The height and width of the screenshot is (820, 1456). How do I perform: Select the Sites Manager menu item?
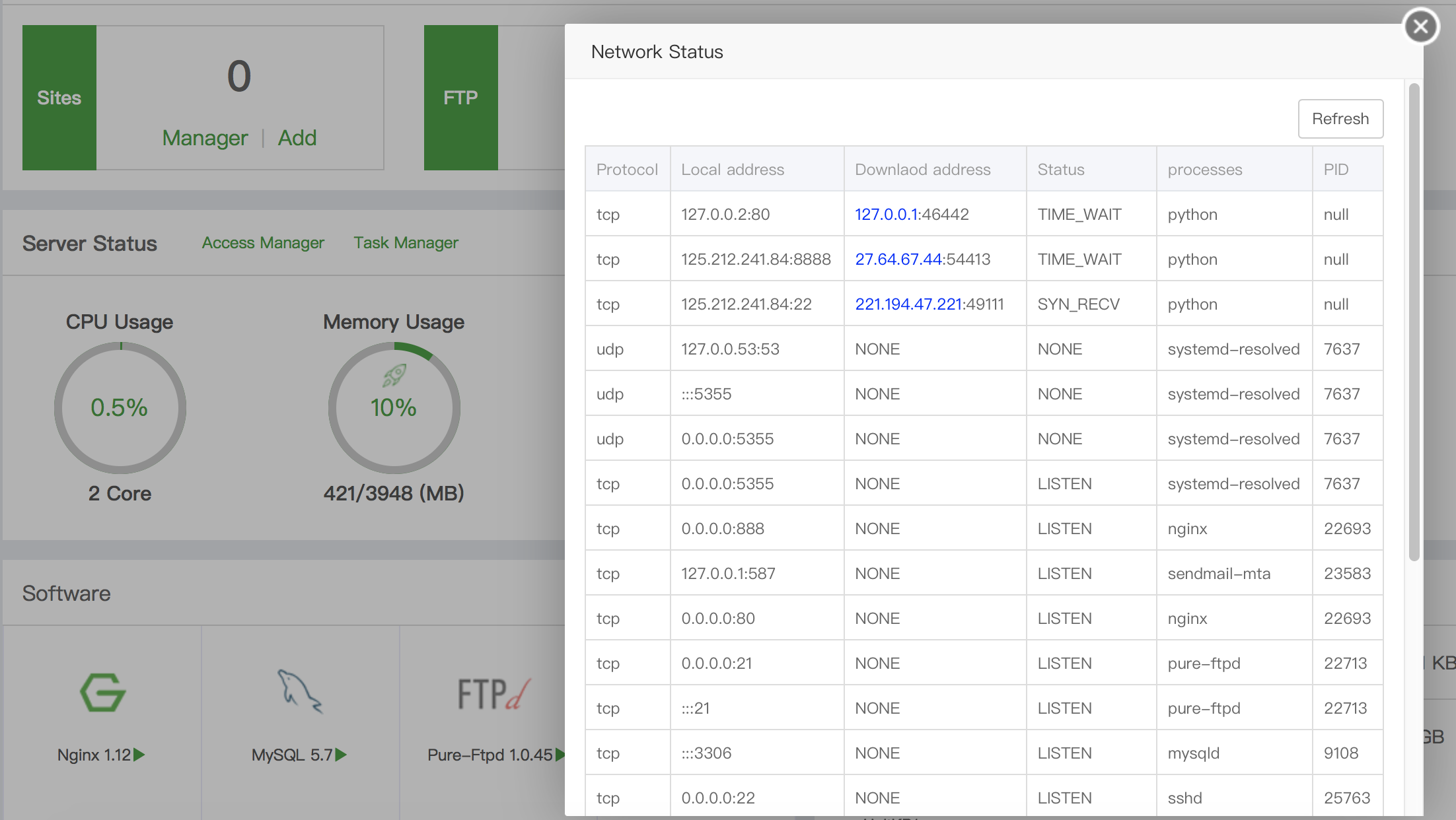coord(204,137)
